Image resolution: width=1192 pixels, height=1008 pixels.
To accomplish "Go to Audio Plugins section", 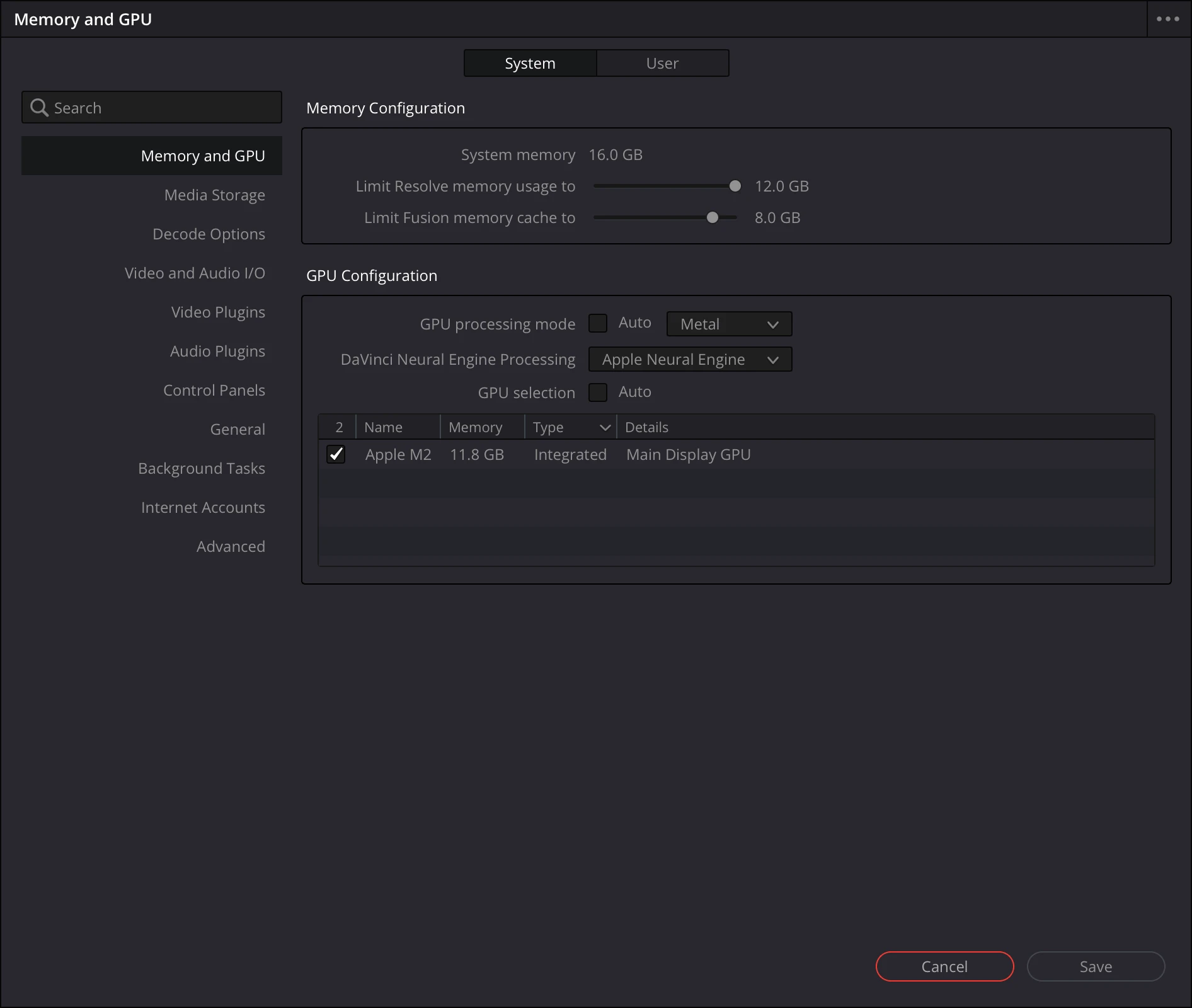I will tap(217, 351).
